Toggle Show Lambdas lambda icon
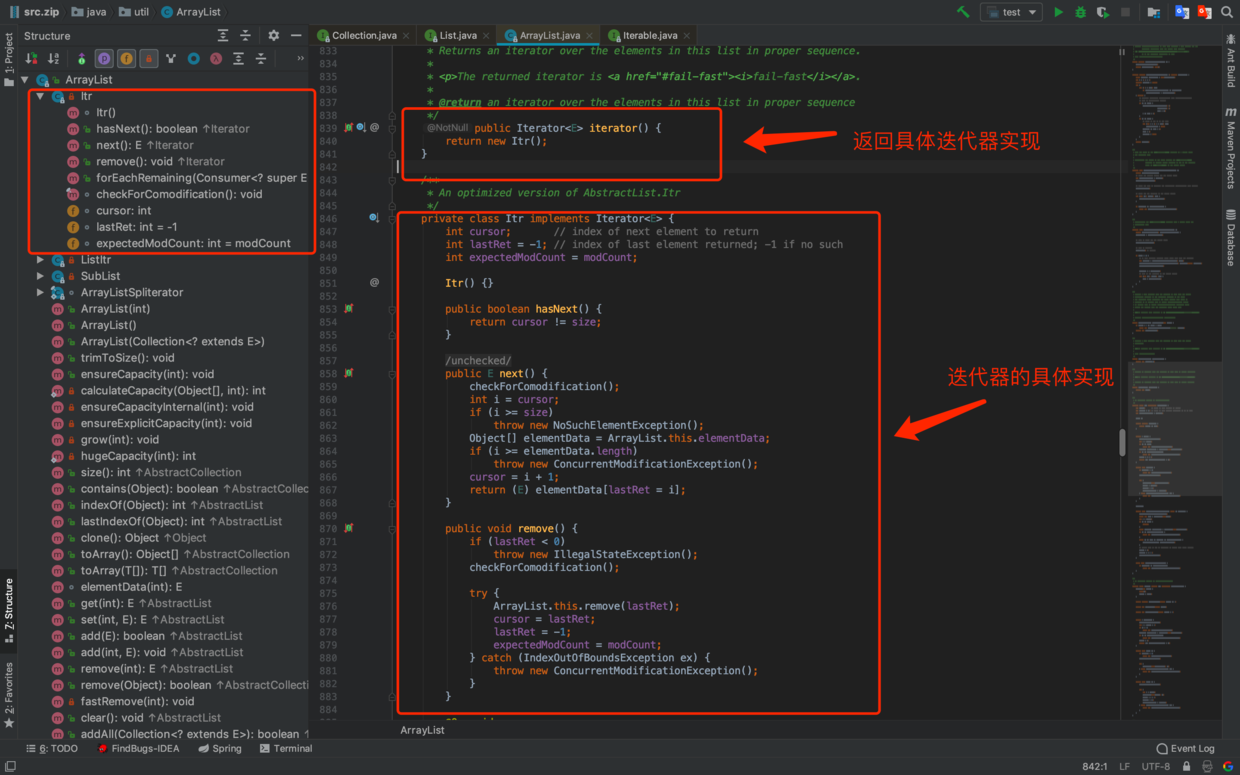 click(x=215, y=59)
